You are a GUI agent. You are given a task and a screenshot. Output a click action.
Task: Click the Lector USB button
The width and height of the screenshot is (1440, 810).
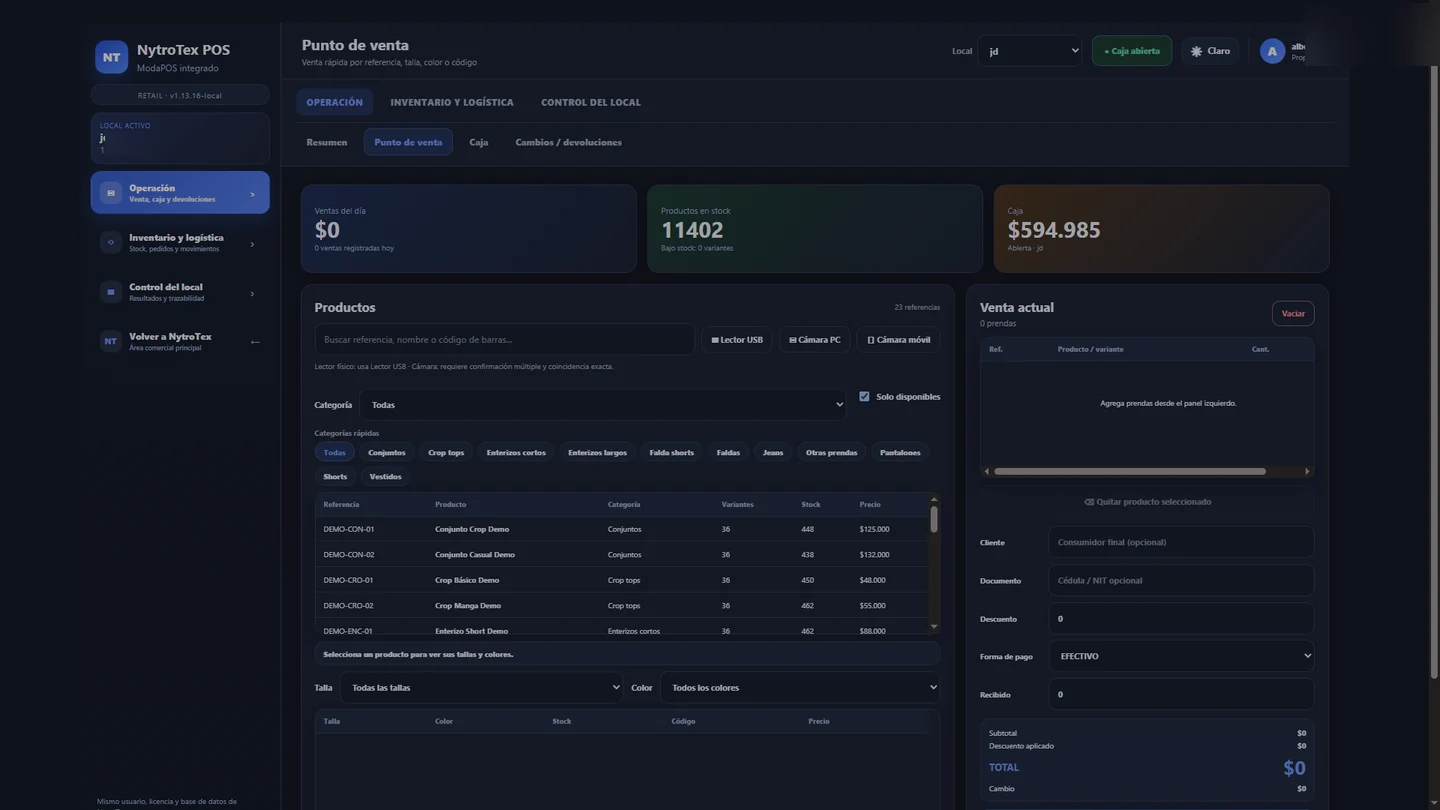(737, 340)
